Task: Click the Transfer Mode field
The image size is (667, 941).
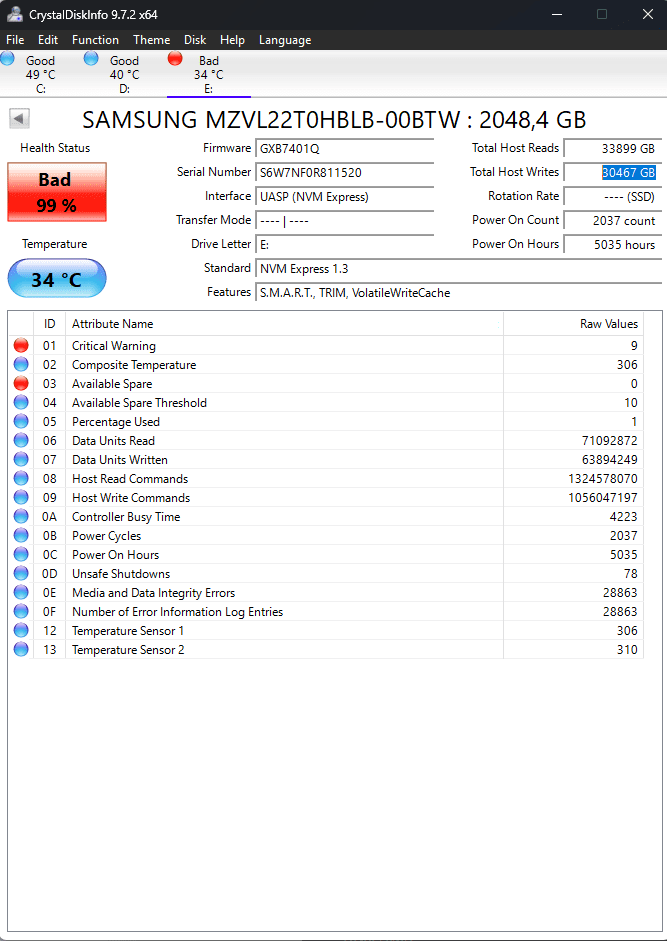Action: tap(345, 221)
